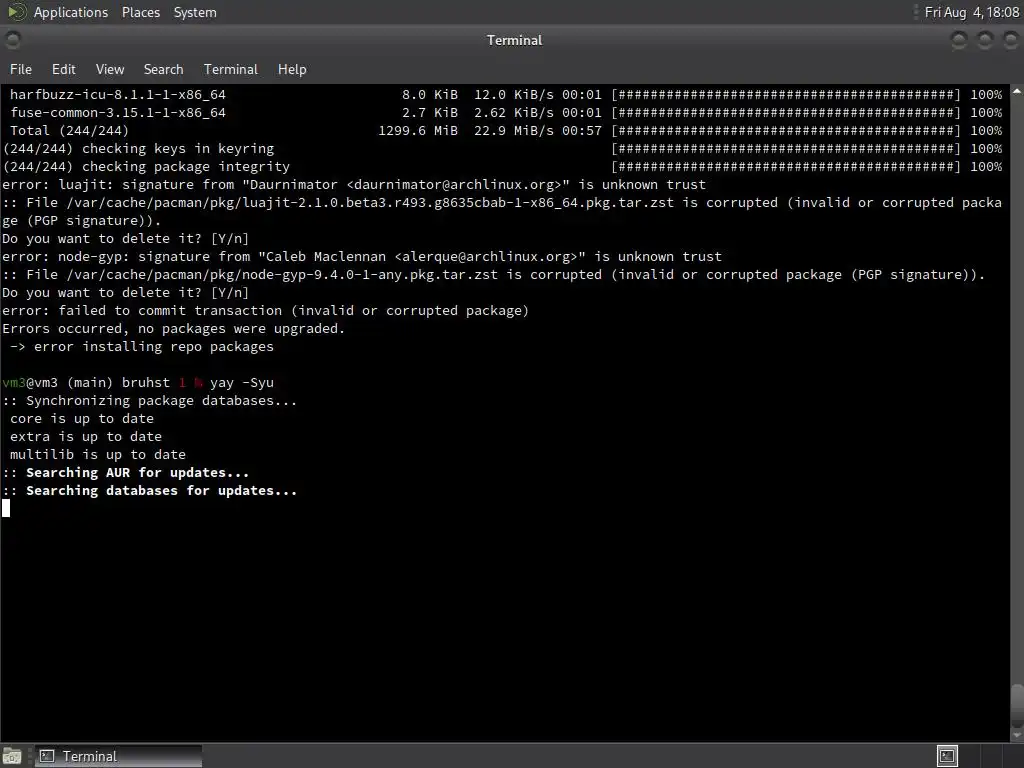This screenshot has width=1024, height=768.
Task: Minimize the Terminal window
Action: pos(959,40)
